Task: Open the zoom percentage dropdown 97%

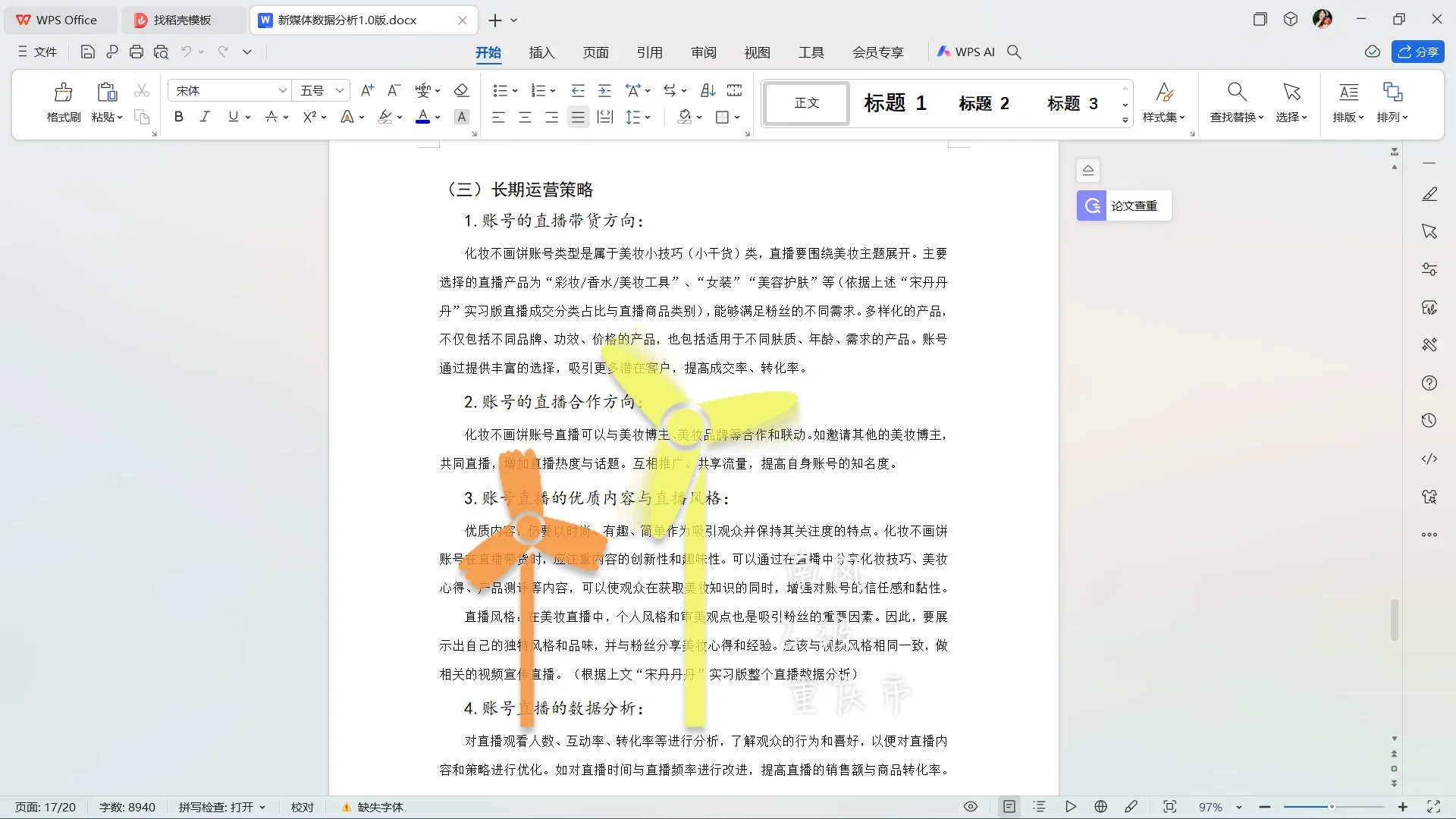Action: point(1238,808)
